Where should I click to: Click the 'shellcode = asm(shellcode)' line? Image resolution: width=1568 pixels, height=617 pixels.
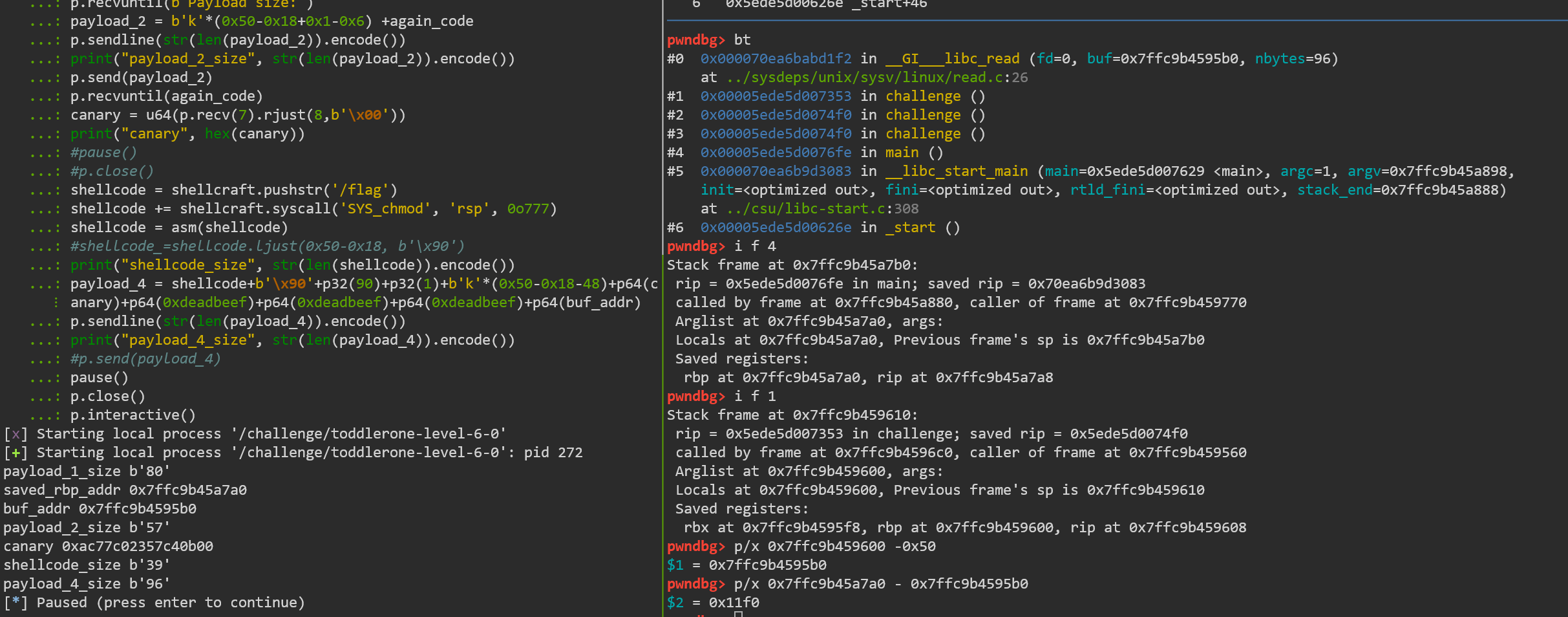[179, 228]
